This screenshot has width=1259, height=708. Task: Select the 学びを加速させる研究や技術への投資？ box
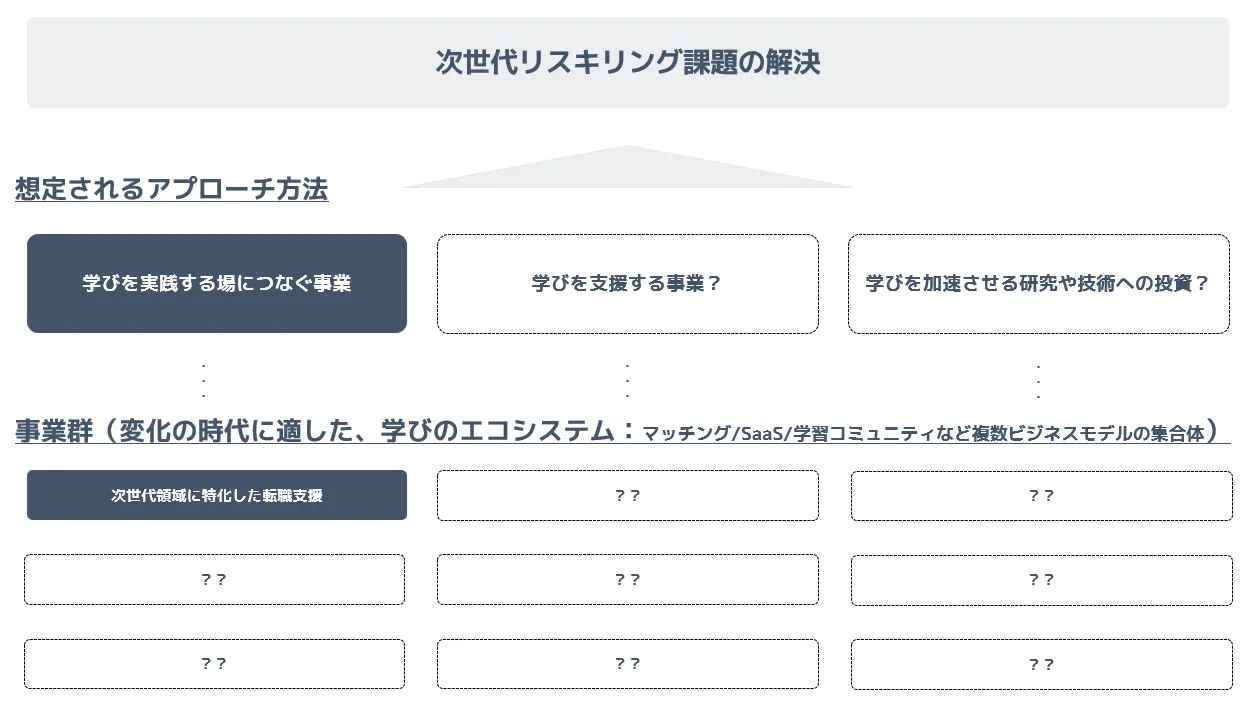pos(1039,283)
